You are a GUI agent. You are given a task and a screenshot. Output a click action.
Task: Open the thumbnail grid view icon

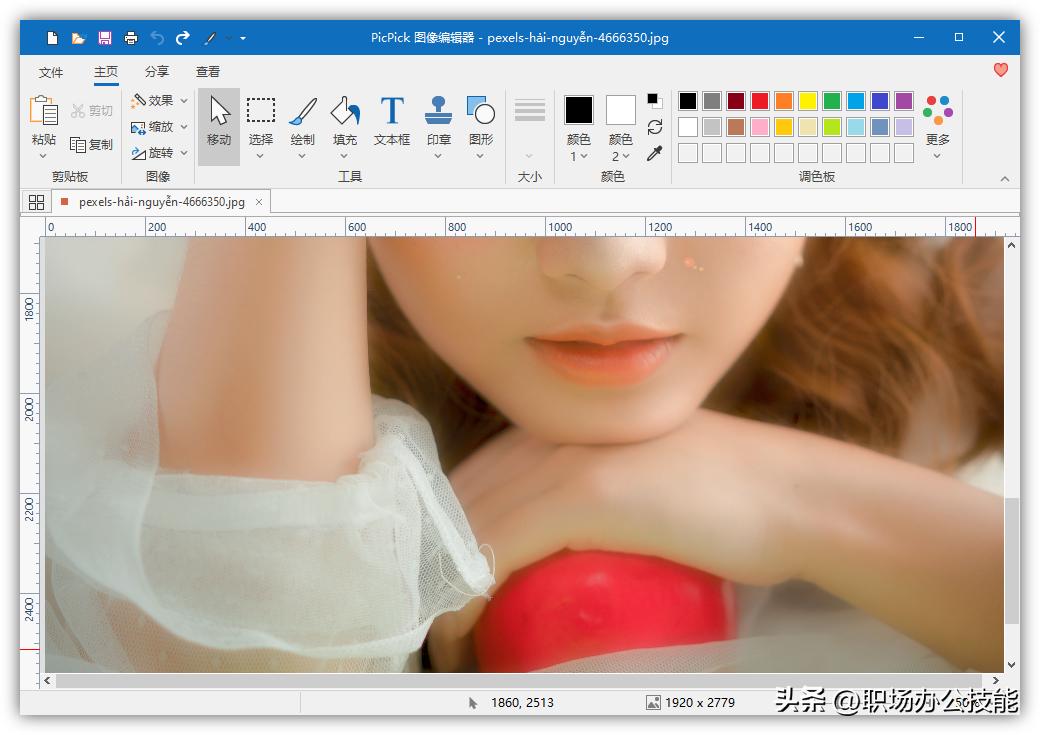coord(37,202)
